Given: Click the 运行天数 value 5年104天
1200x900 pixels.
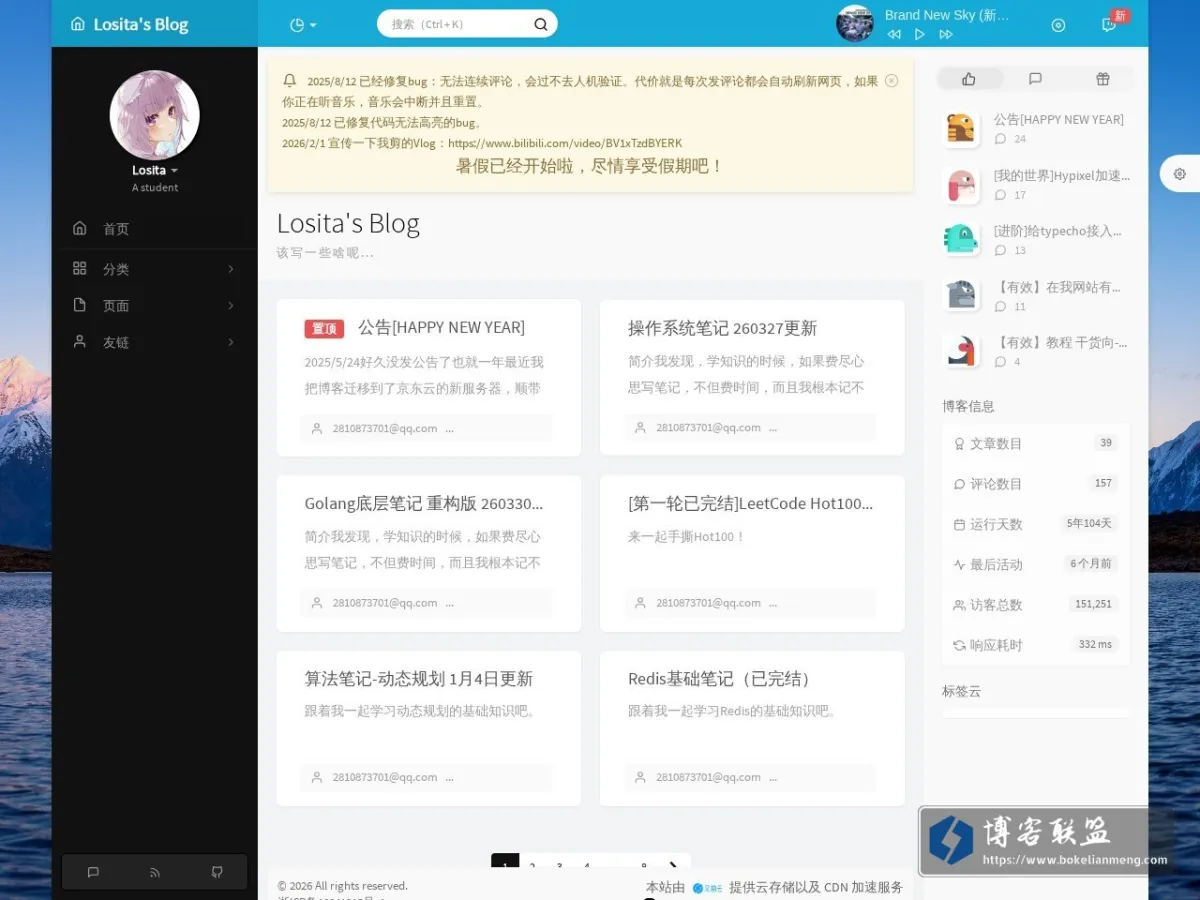Looking at the screenshot, I should coord(1089,523).
